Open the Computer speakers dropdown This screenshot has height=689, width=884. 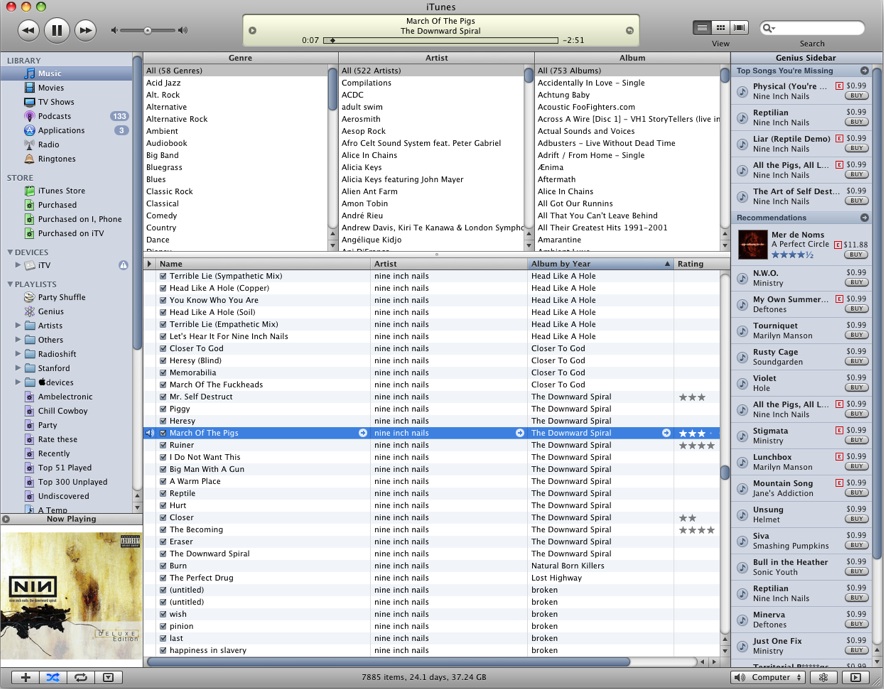pos(768,677)
